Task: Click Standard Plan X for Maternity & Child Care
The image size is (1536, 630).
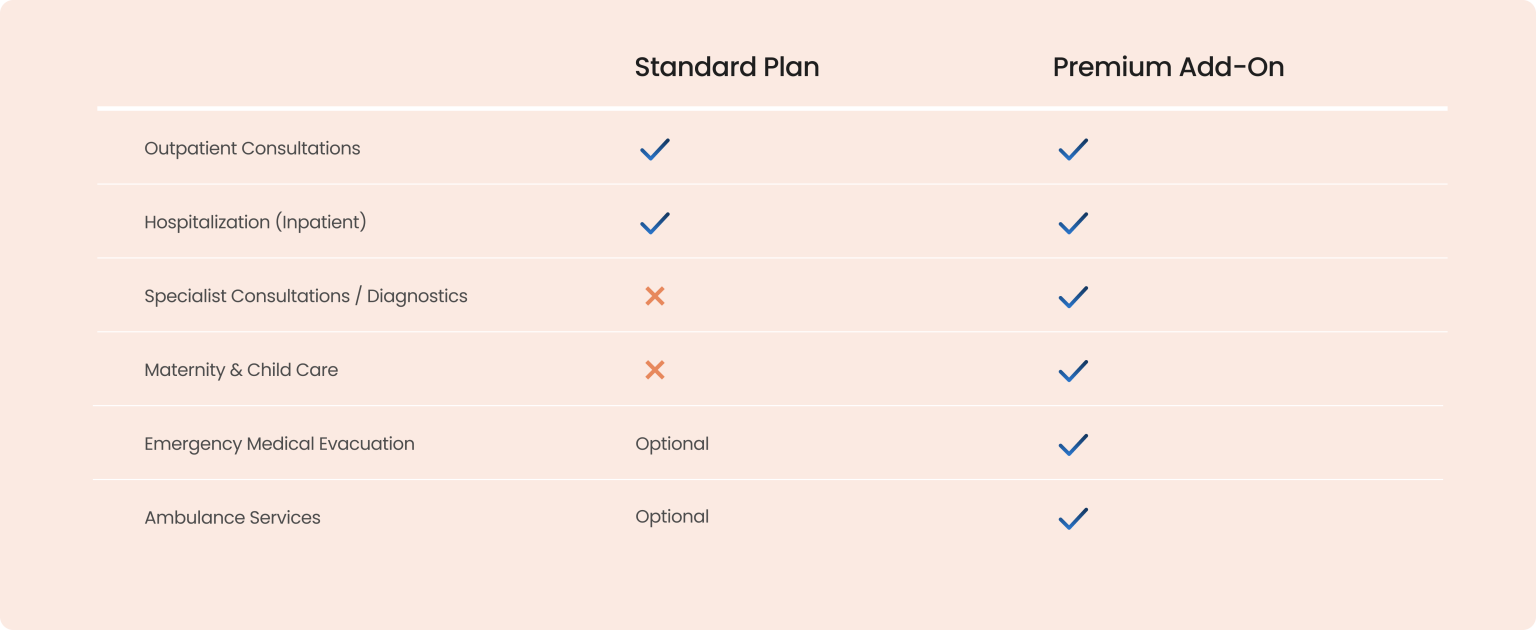Action: 655,370
